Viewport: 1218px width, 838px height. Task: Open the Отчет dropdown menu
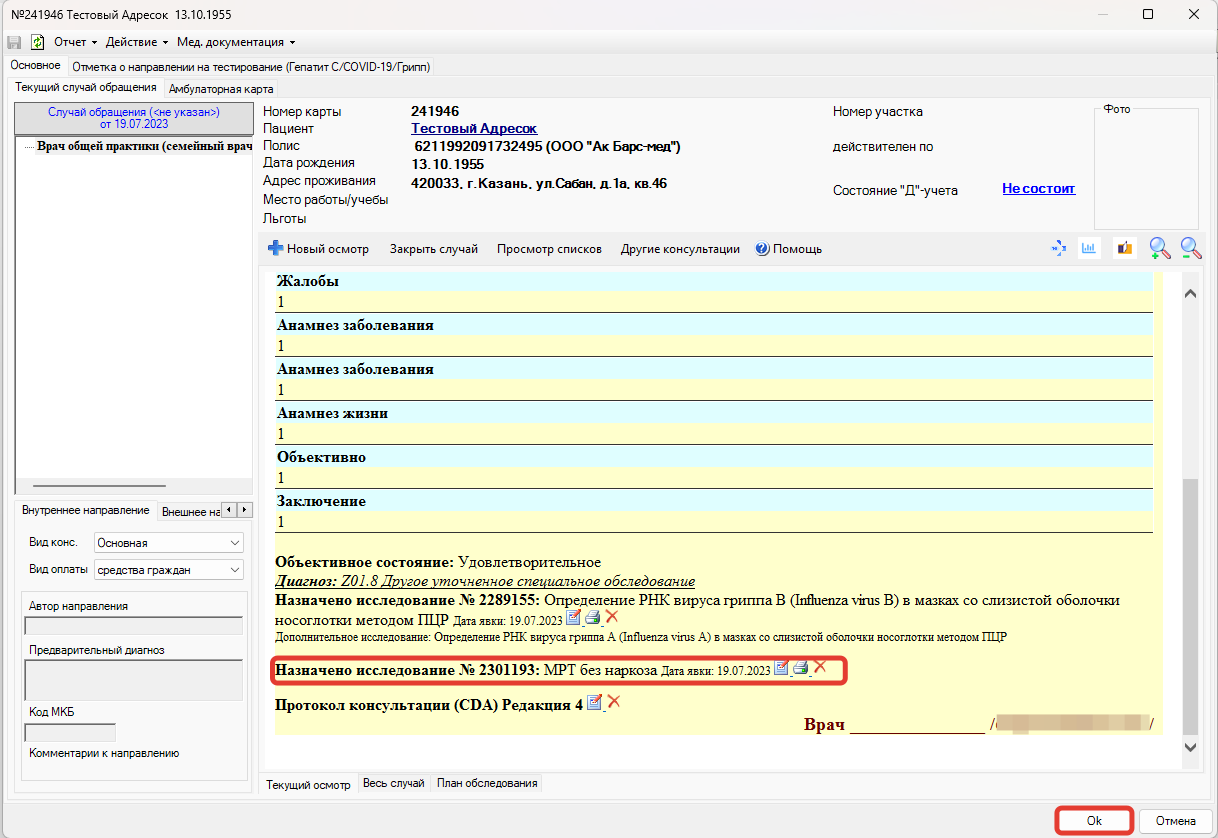75,42
